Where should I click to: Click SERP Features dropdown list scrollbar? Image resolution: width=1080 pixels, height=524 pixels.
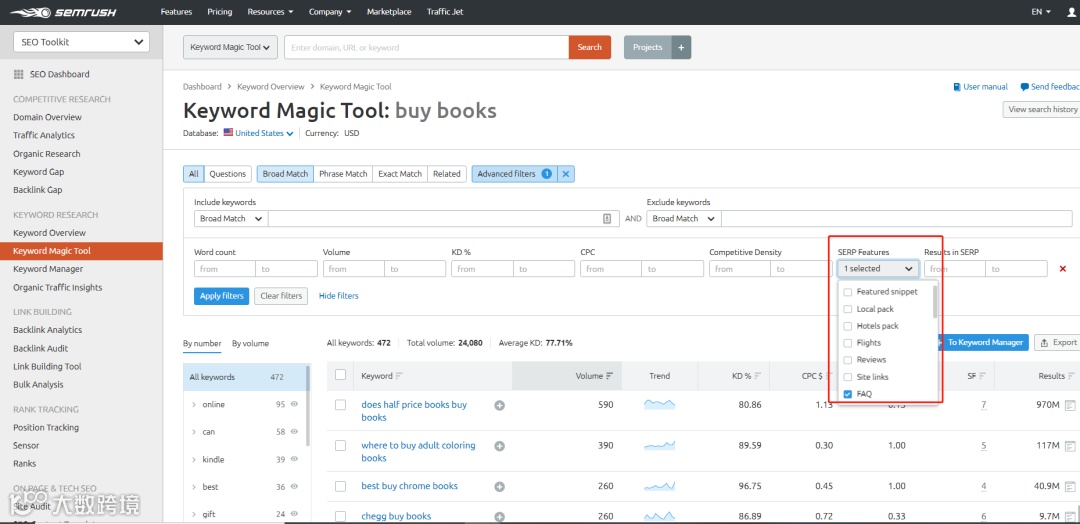935,301
